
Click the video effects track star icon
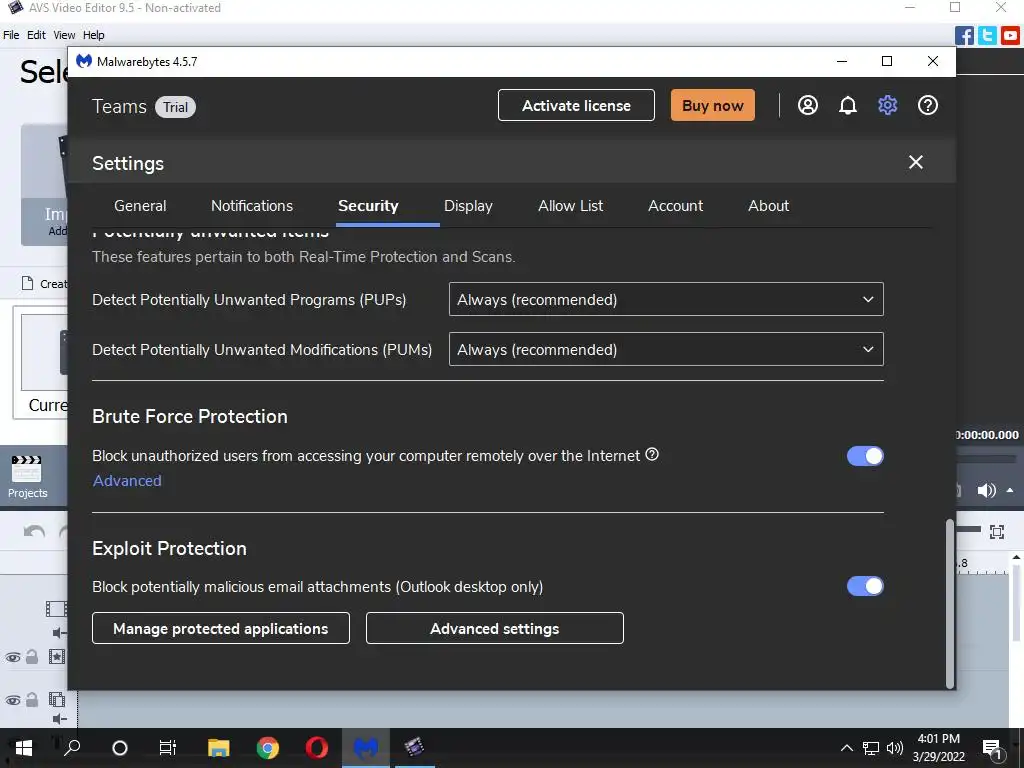coord(57,656)
